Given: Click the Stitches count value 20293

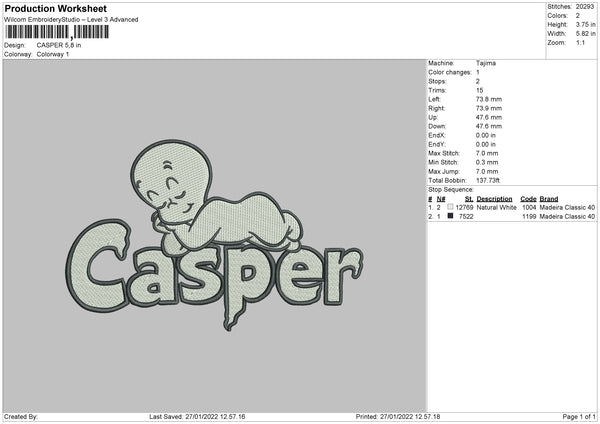Looking at the screenshot, I should tap(585, 7).
